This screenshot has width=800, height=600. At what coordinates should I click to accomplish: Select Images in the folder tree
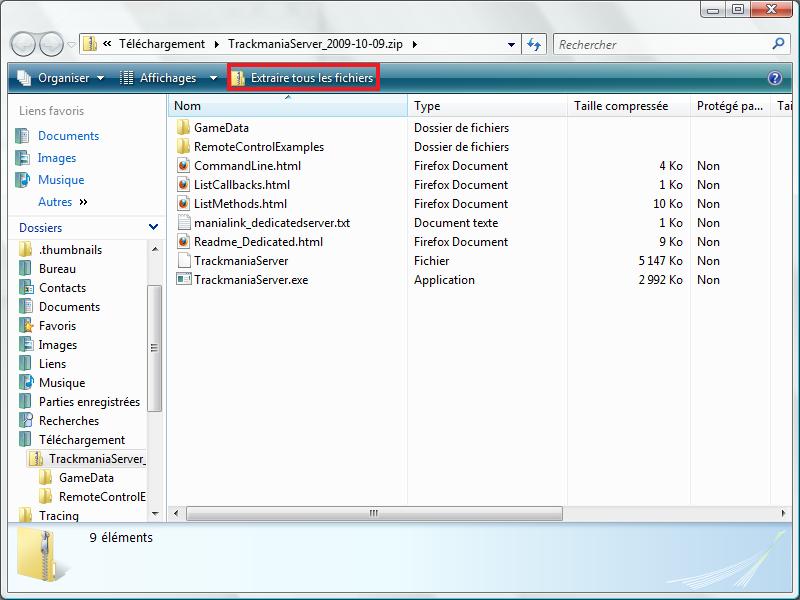pyautogui.click(x=58, y=345)
